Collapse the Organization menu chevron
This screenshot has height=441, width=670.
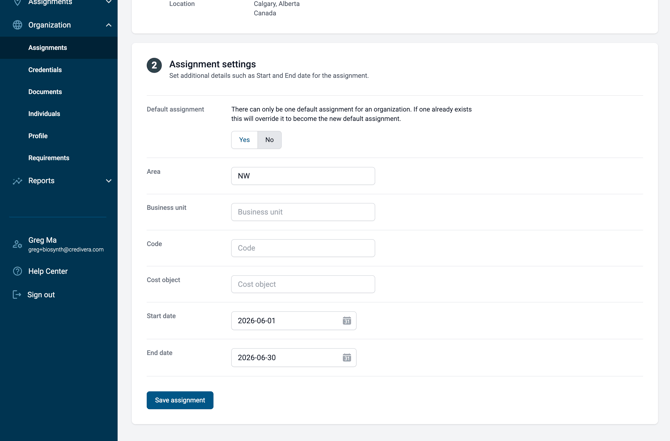click(x=109, y=25)
